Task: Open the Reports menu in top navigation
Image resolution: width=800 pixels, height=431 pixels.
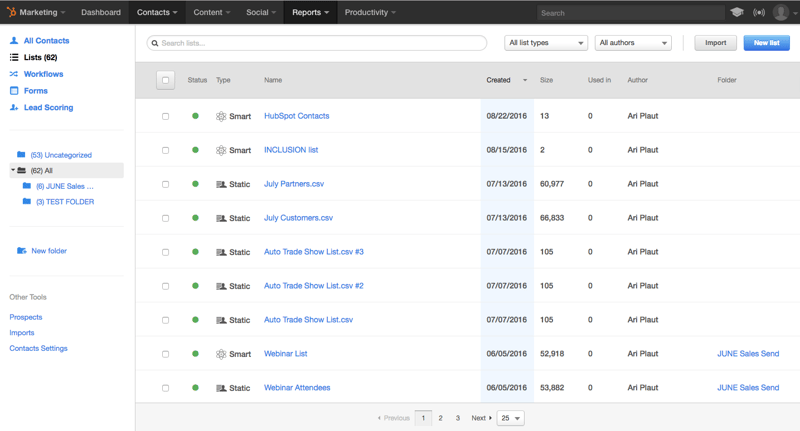Action: (311, 13)
